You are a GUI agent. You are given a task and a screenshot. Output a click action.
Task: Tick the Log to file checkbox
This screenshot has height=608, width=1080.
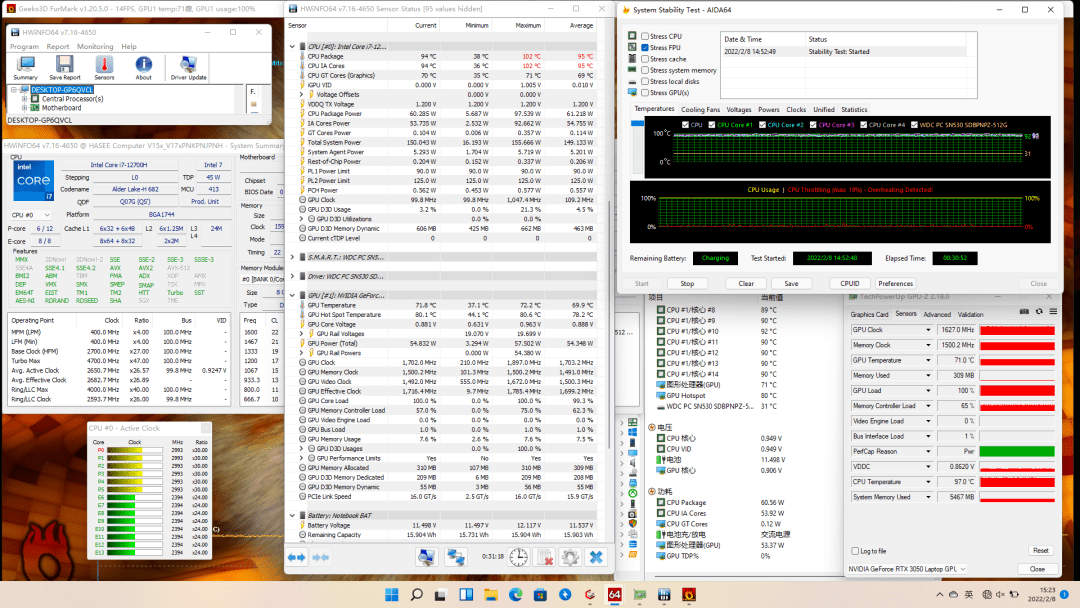pos(855,551)
